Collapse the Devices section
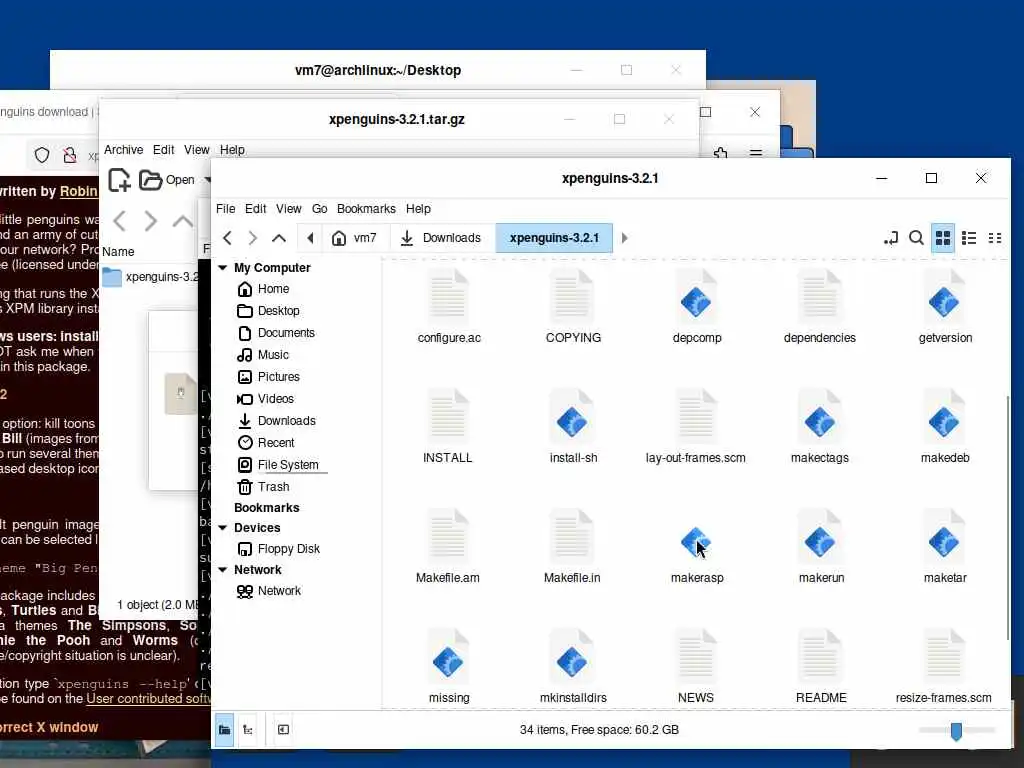1024x768 pixels. [x=223, y=528]
